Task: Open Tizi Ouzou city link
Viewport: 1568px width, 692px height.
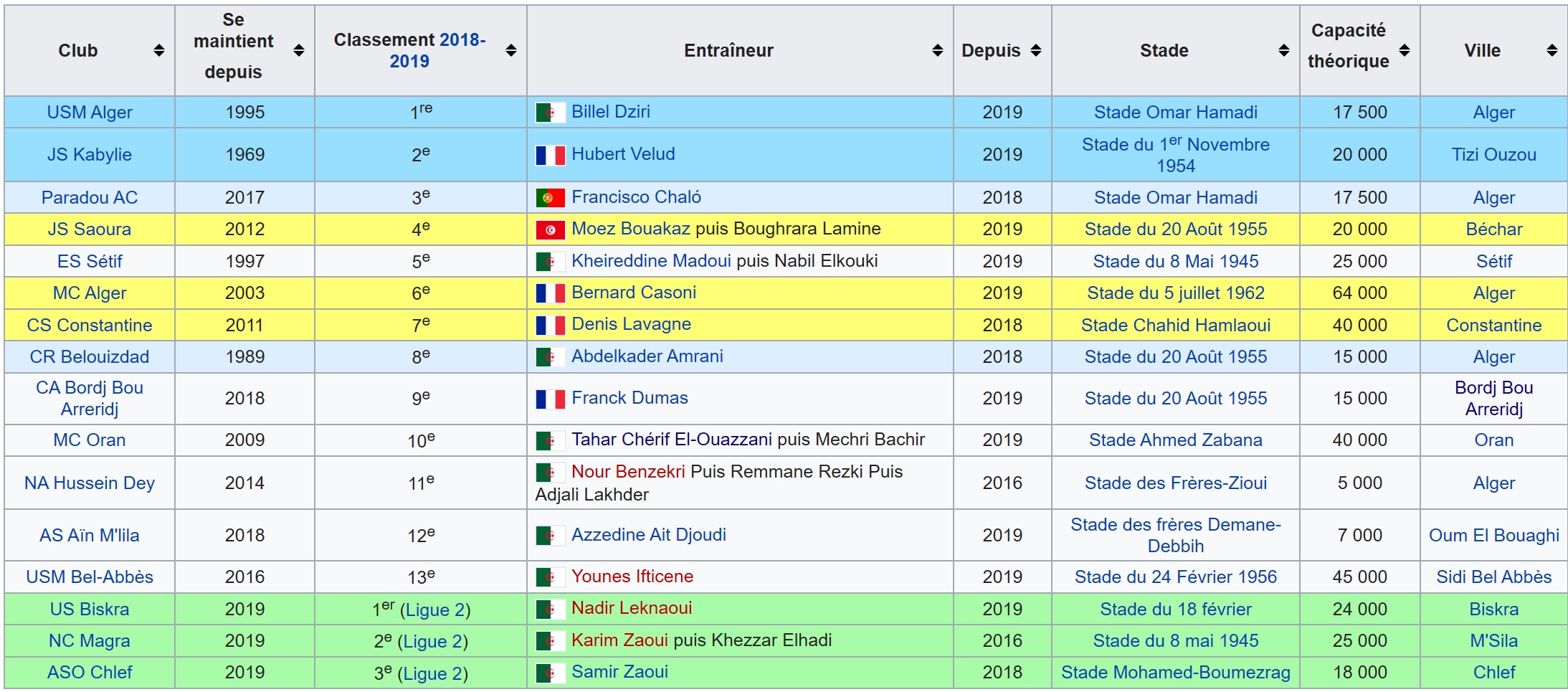Action: click(1494, 155)
